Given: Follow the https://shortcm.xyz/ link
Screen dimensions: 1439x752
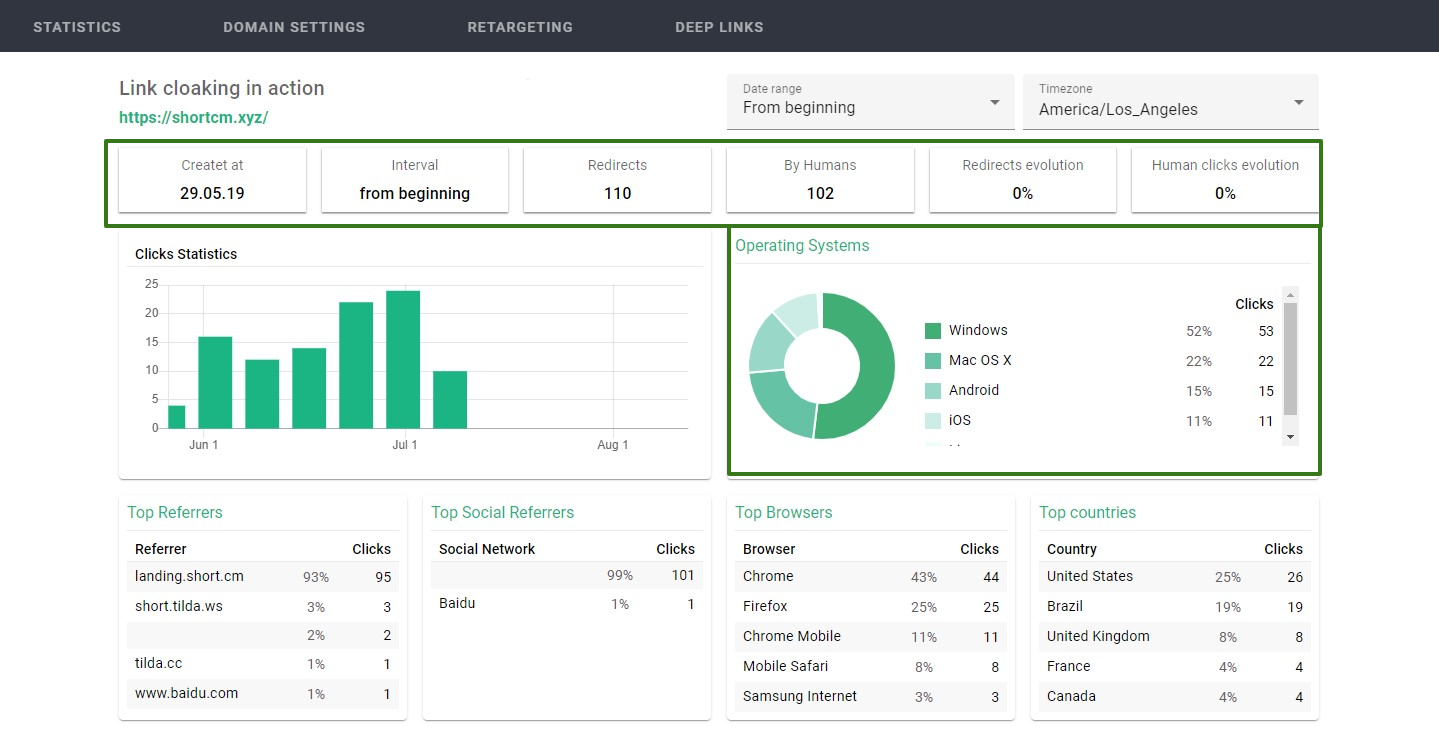Looking at the screenshot, I should coord(194,117).
